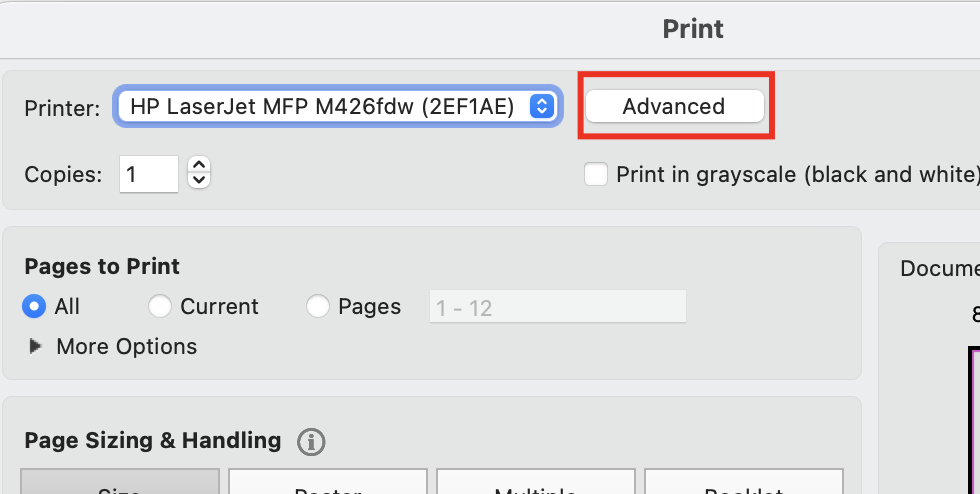Decrease copies with the down stepper arrow
Image resolution: width=980 pixels, height=494 pixels.
(199, 181)
